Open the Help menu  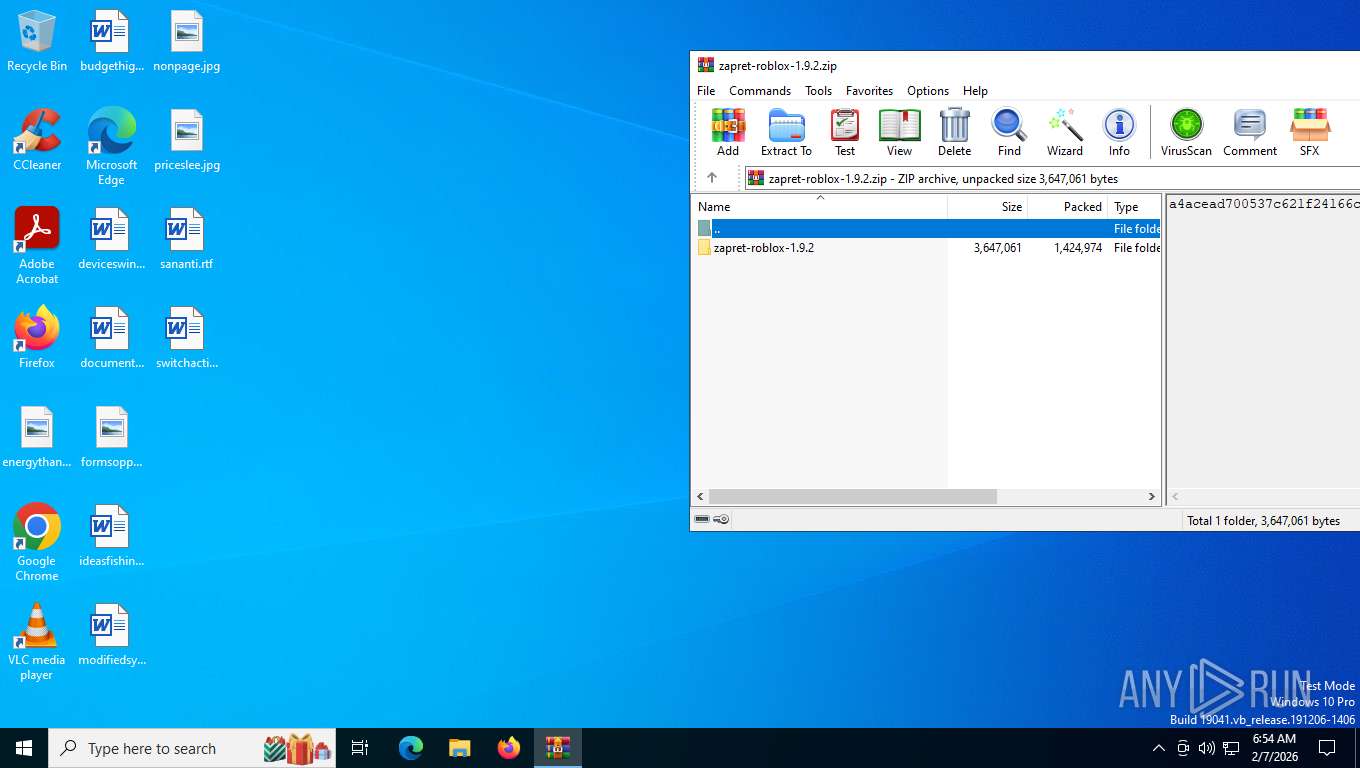(975, 90)
